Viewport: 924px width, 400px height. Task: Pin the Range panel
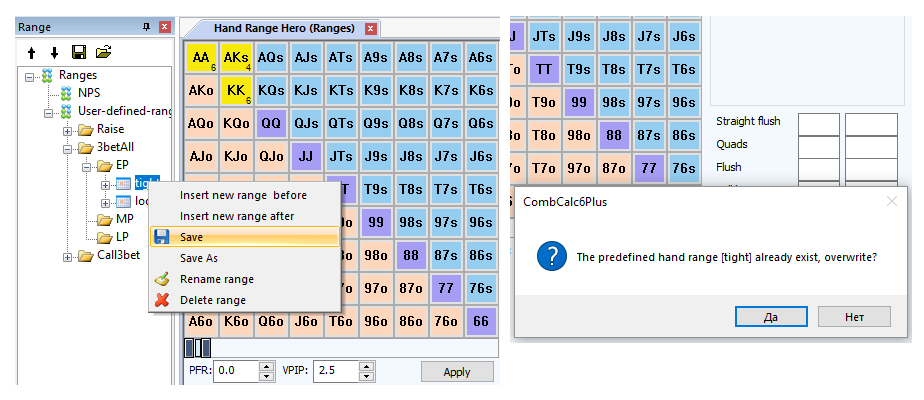(x=147, y=27)
